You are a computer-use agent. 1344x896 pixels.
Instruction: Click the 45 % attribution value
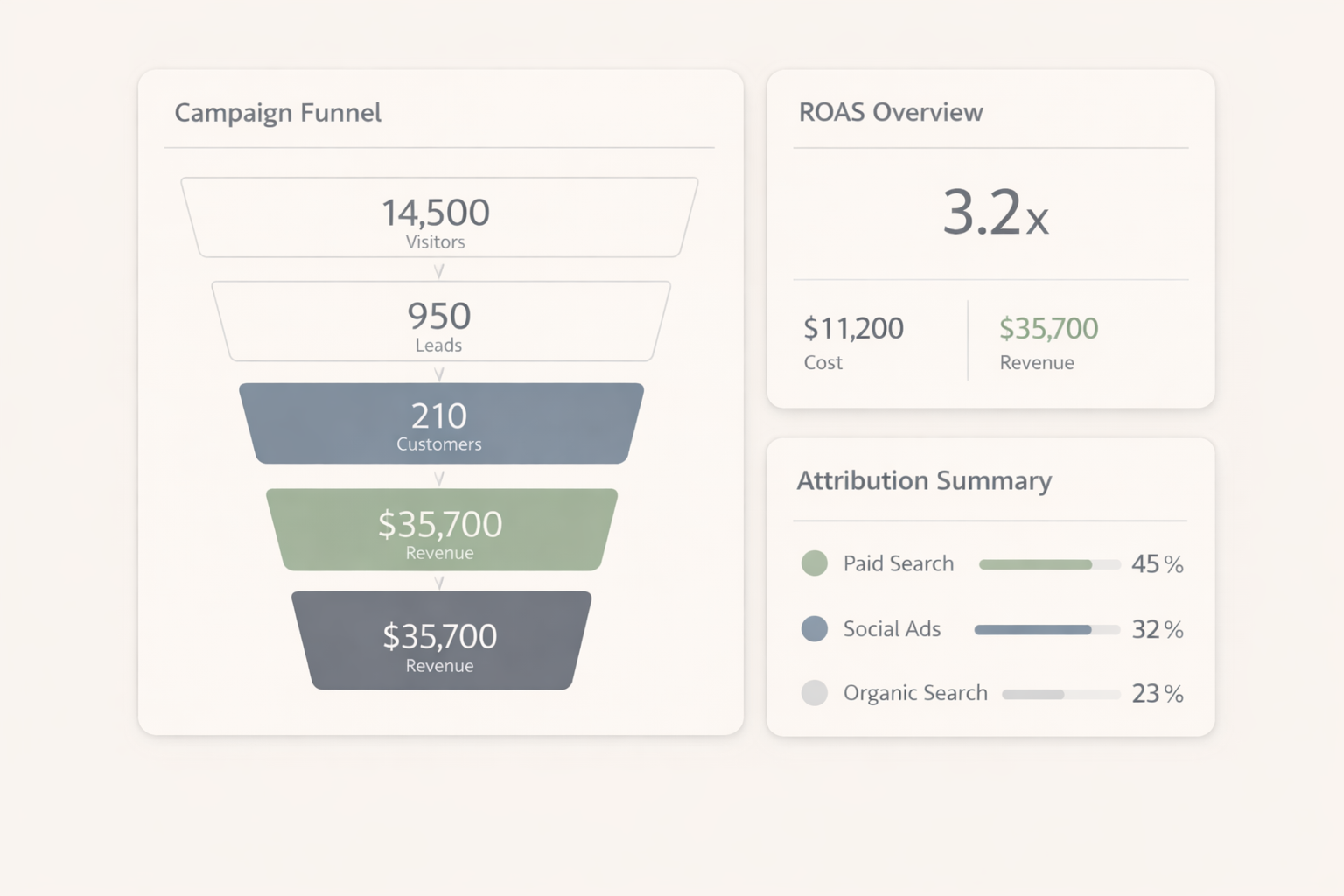tap(1158, 564)
